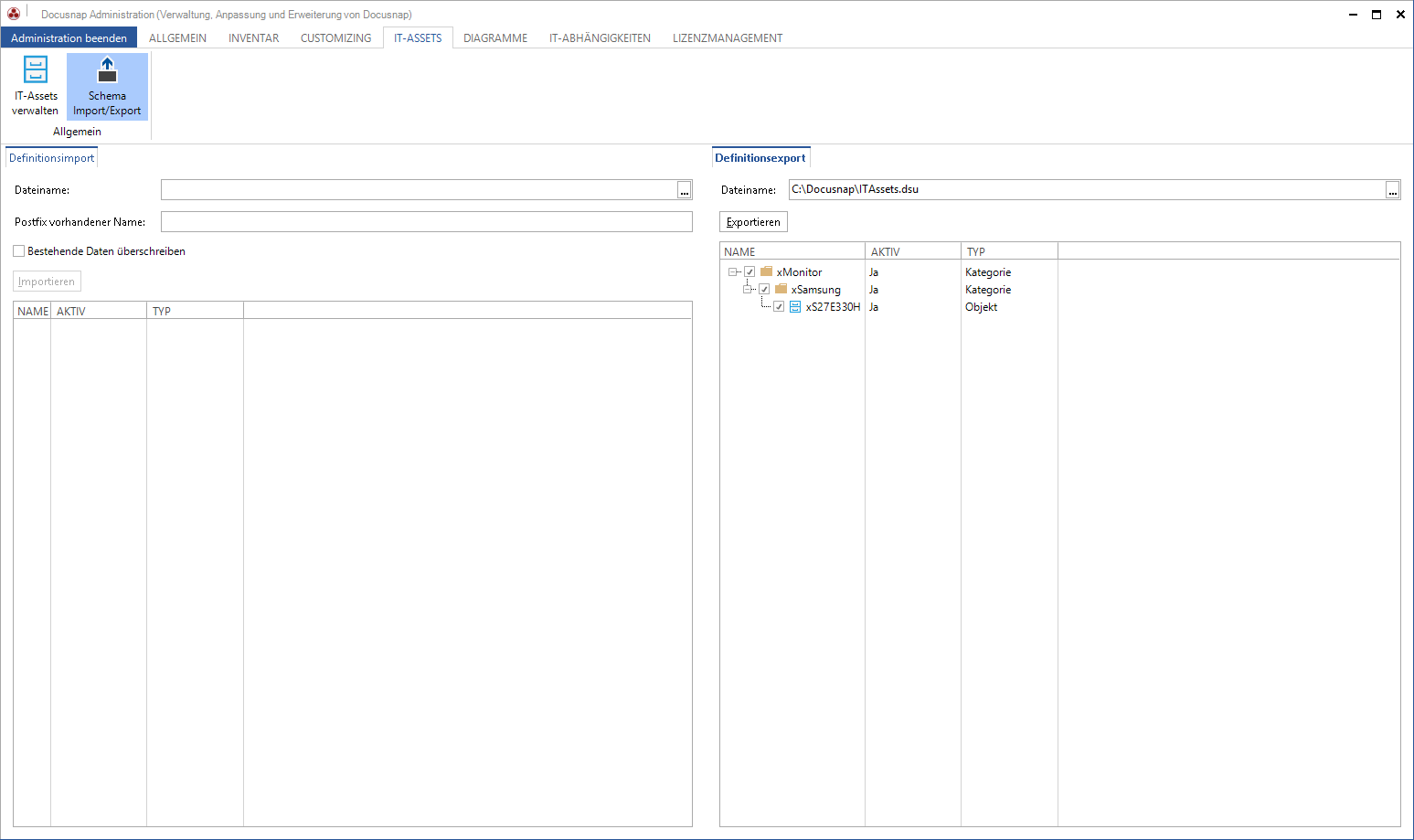1414x840 pixels.
Task: Click the Importieren button
Action: pos(47,282)
